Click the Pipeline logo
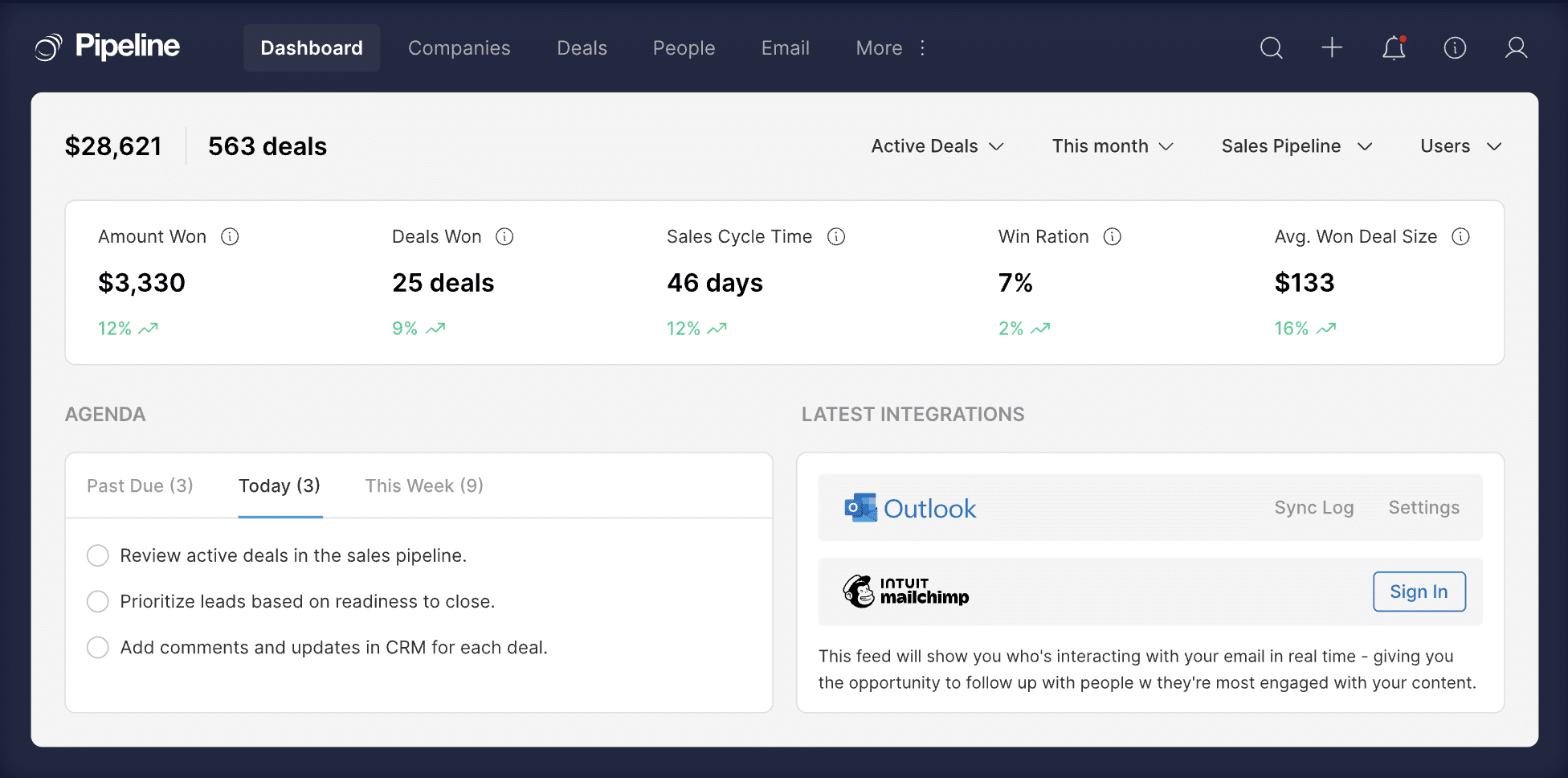 [x=107, y=46]
